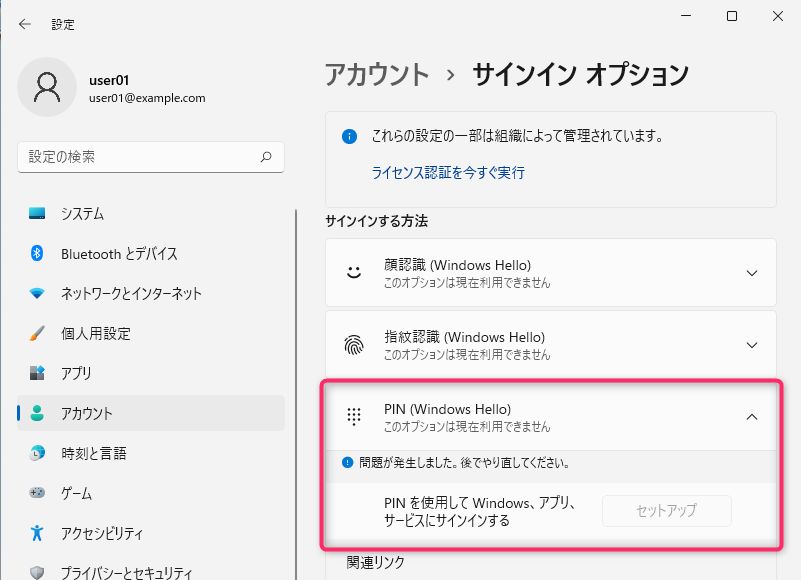Click the ライセンス認証を今すぐ実行 link

(448, 173)
